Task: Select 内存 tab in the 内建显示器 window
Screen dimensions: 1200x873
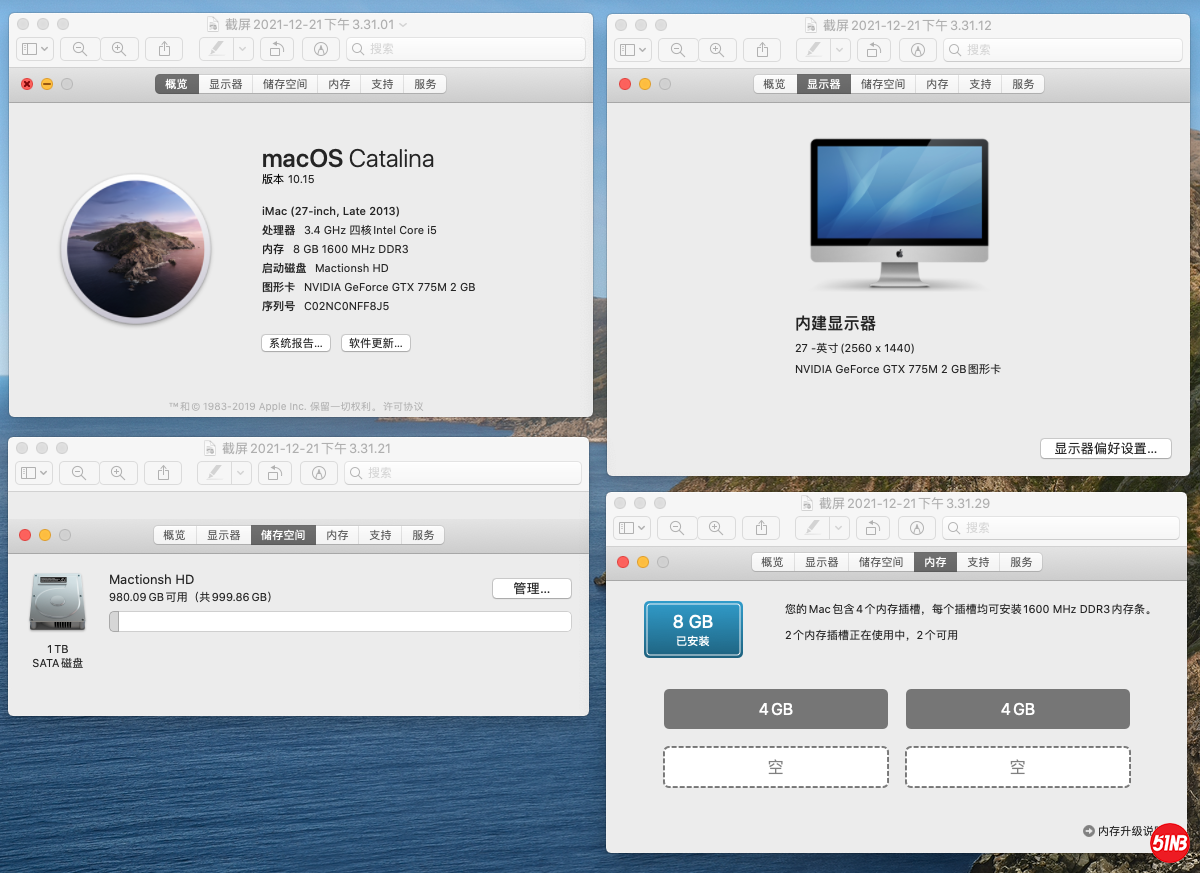Action: coord(937,84)
